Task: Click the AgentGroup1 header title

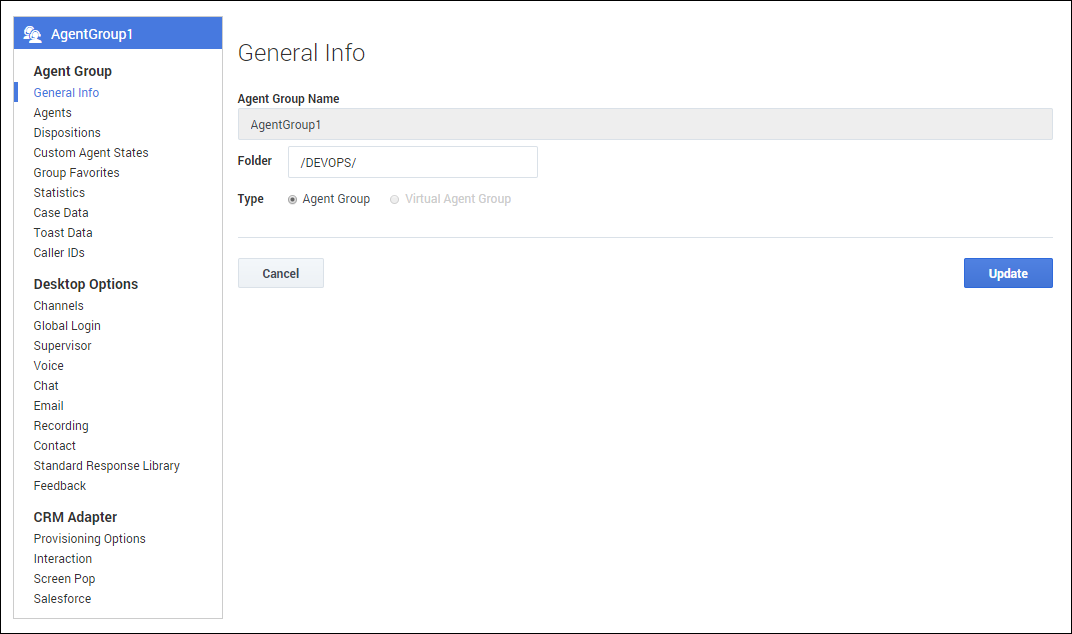Action: 92,34
